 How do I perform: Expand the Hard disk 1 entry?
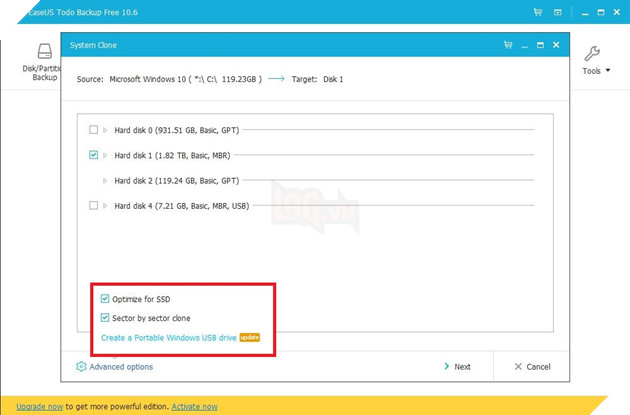[x=105, y=155]
